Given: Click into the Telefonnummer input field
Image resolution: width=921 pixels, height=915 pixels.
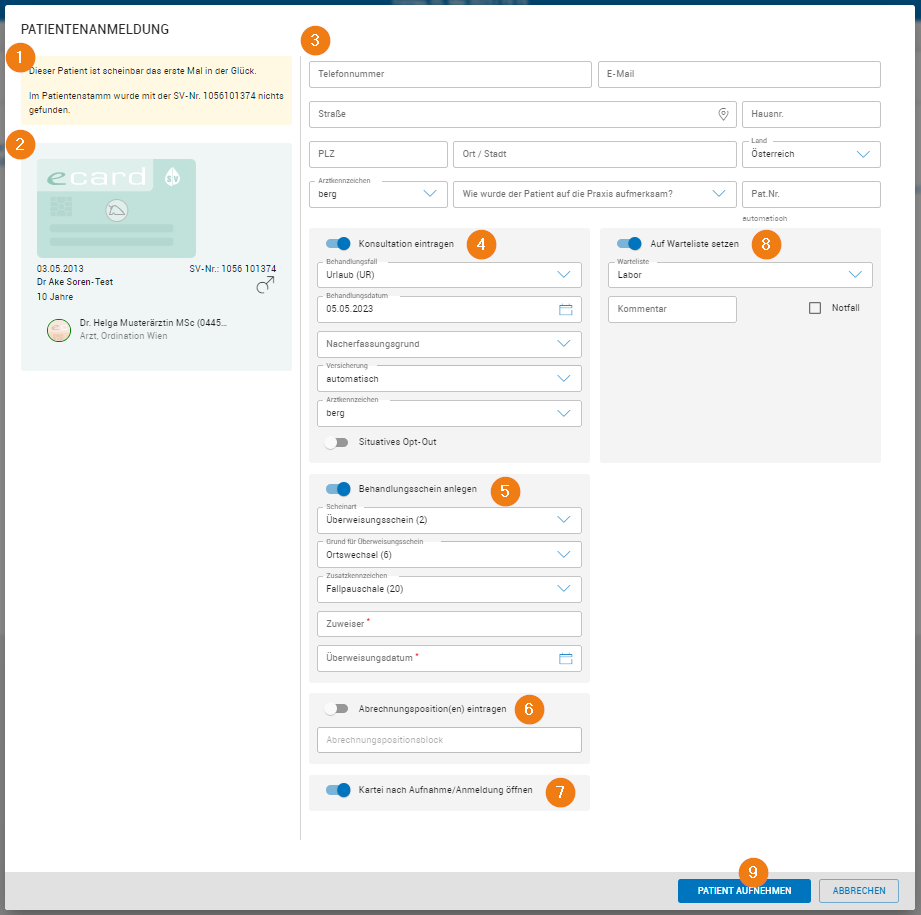Looking at the screenshot, I should (x=450, y=75).
